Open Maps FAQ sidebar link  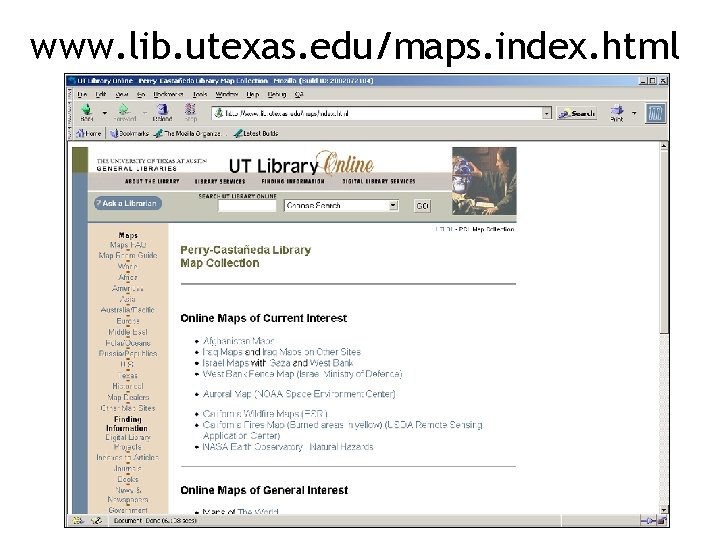(x=128, y=245)
